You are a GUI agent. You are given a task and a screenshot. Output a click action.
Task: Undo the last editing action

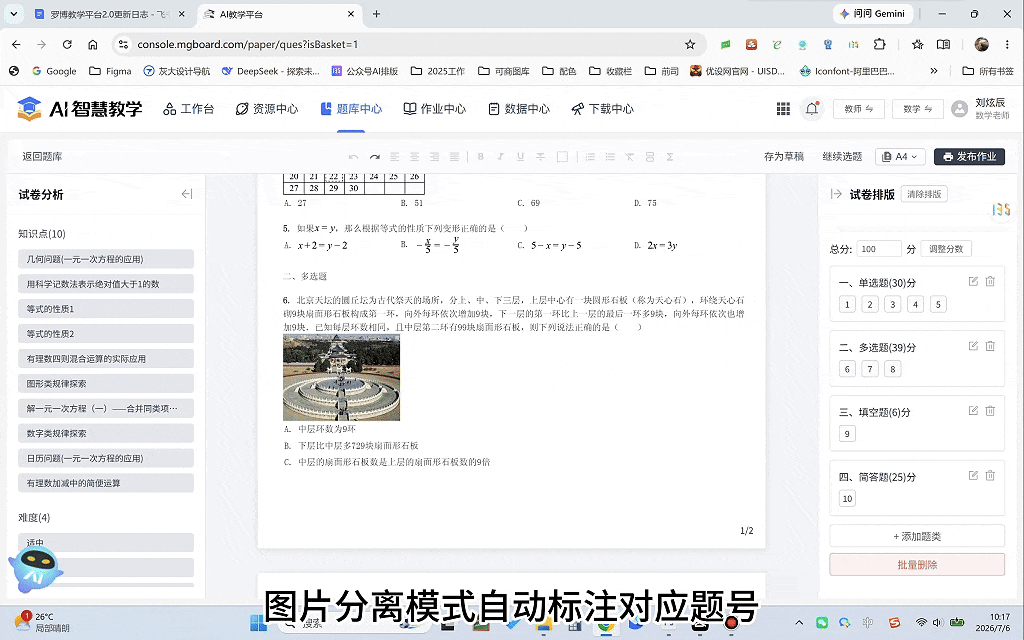(353, 157)
